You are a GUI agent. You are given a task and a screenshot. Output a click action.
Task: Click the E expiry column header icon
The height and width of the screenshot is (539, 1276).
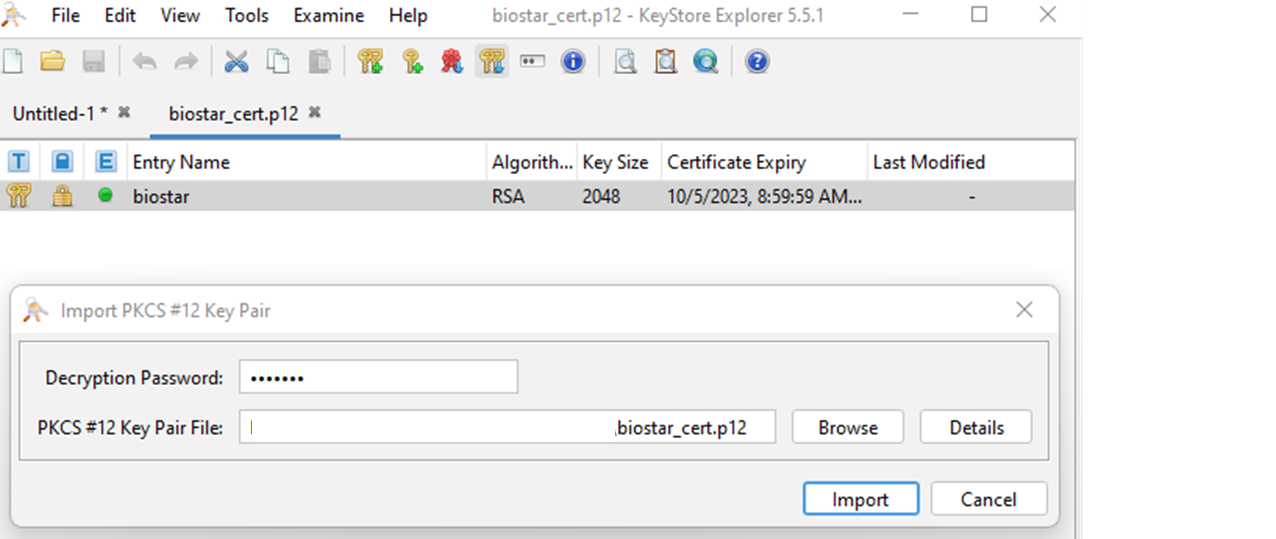point(106,161)
